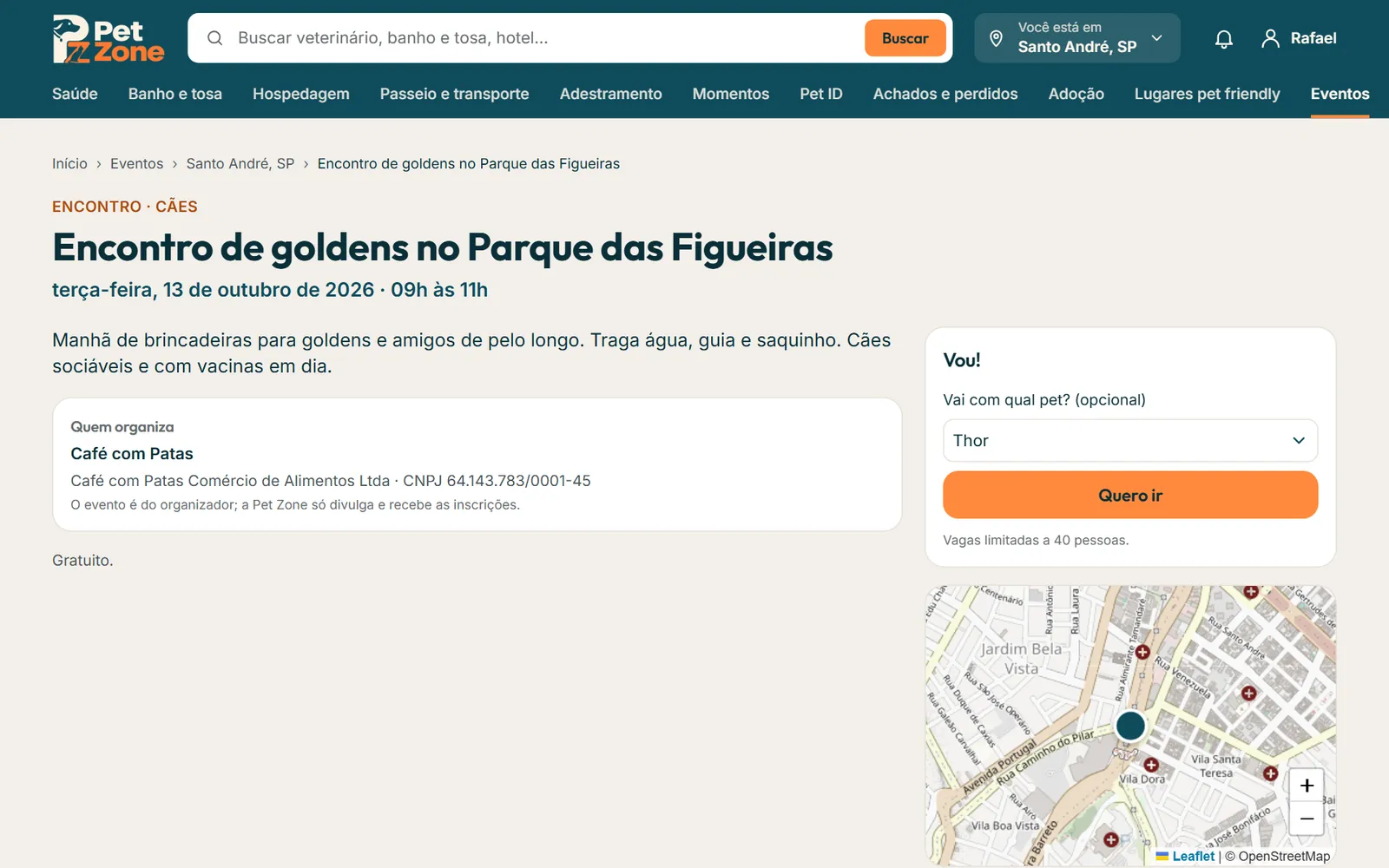This screenshot has height=868, width=1389.
Task: Click the event location marker on map
Action: 1130,726
